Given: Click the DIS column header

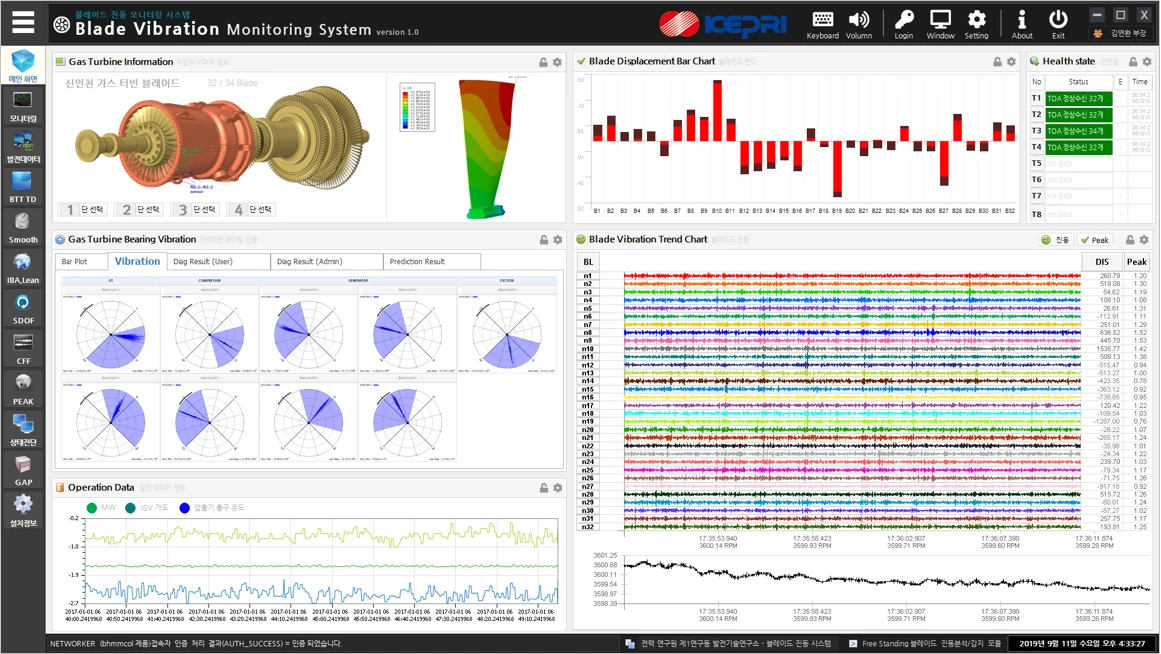Looking at the screenshot, I should (1102, 261).
